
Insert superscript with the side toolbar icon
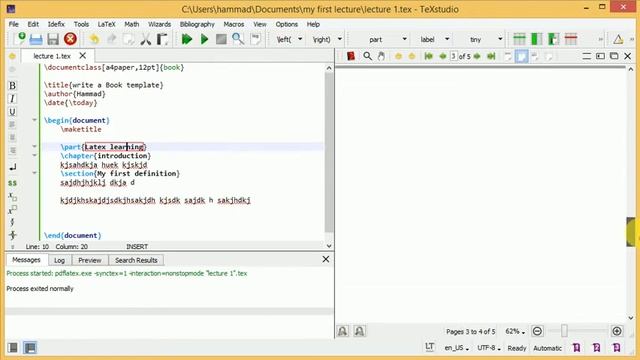click(12, 210)
